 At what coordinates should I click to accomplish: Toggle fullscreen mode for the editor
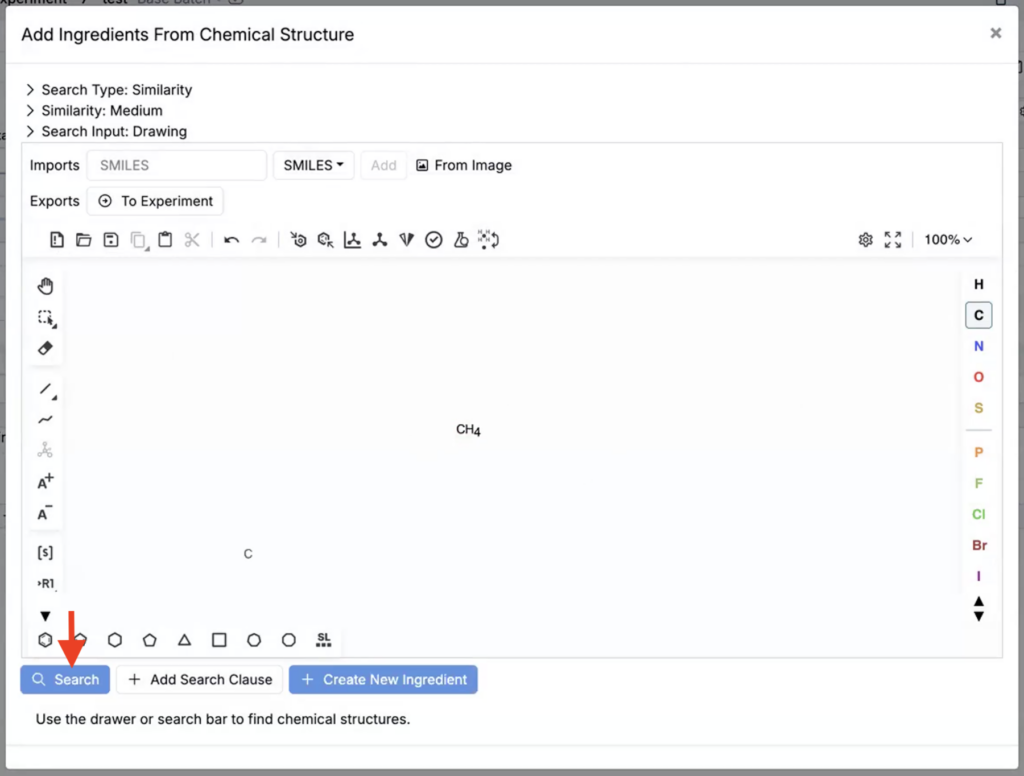[893, 240]
